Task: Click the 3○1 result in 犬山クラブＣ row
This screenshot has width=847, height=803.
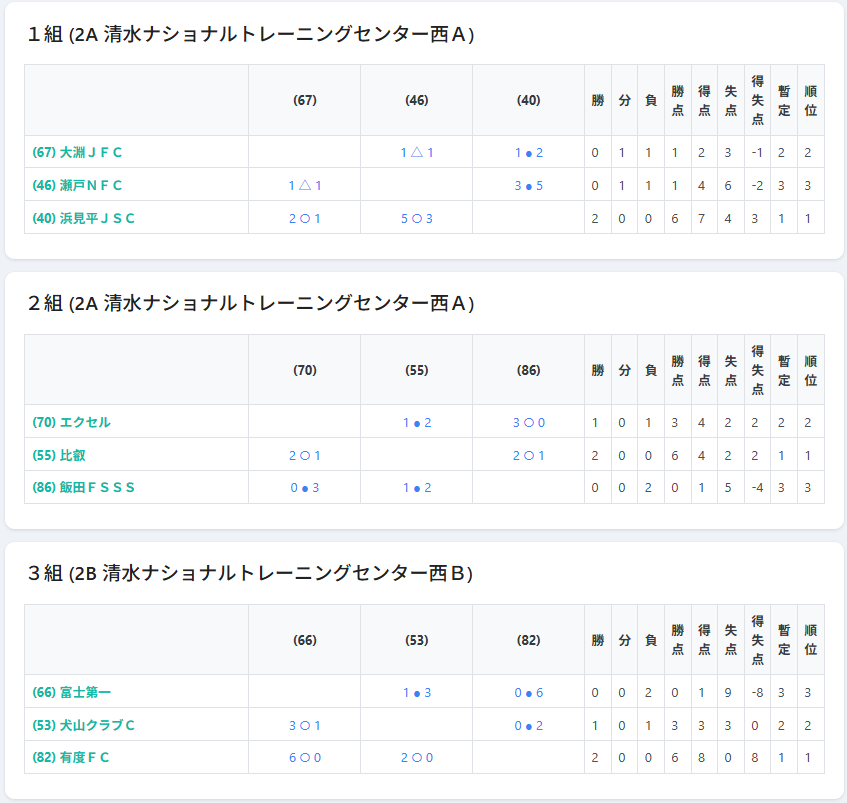Action: click(x=305, y=726)
